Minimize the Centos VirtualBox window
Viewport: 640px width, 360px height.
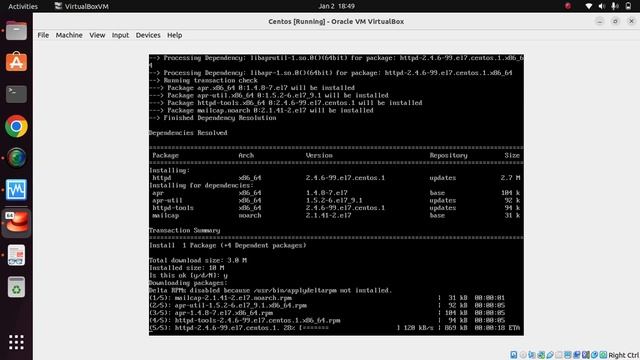(599, 21)
